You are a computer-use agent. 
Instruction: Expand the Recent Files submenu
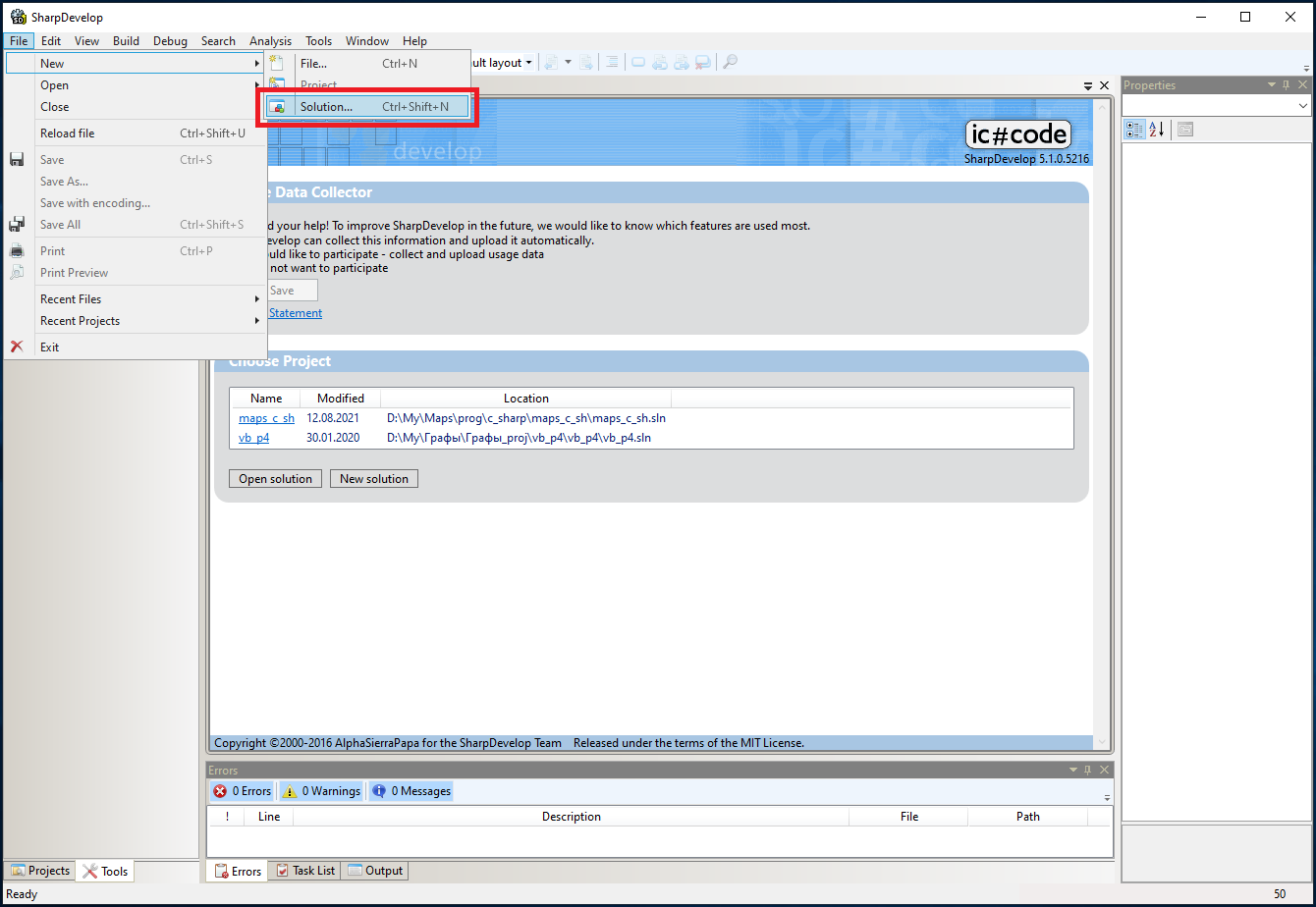tap(136, 299)
